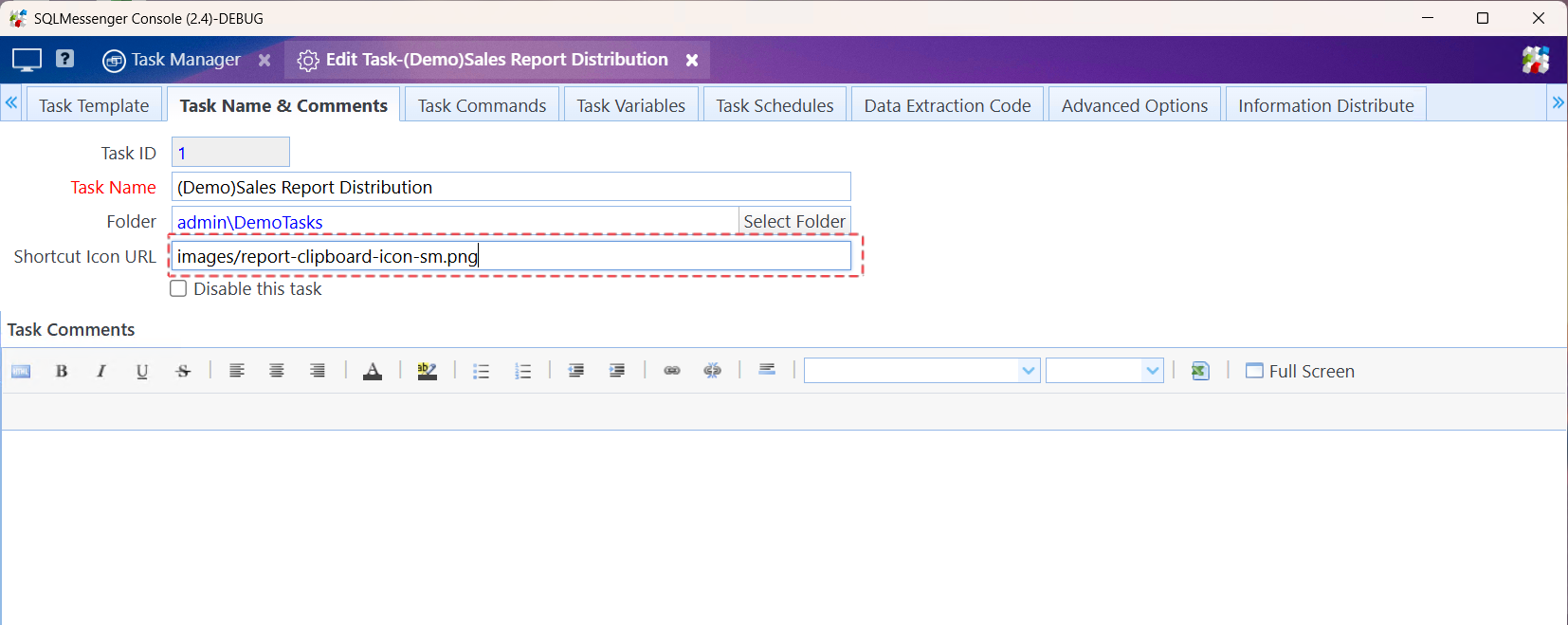This screenshot has height=625, width=1568.
Task: Toggle HTML source view in editor
Action: click(x=21, y=371)
